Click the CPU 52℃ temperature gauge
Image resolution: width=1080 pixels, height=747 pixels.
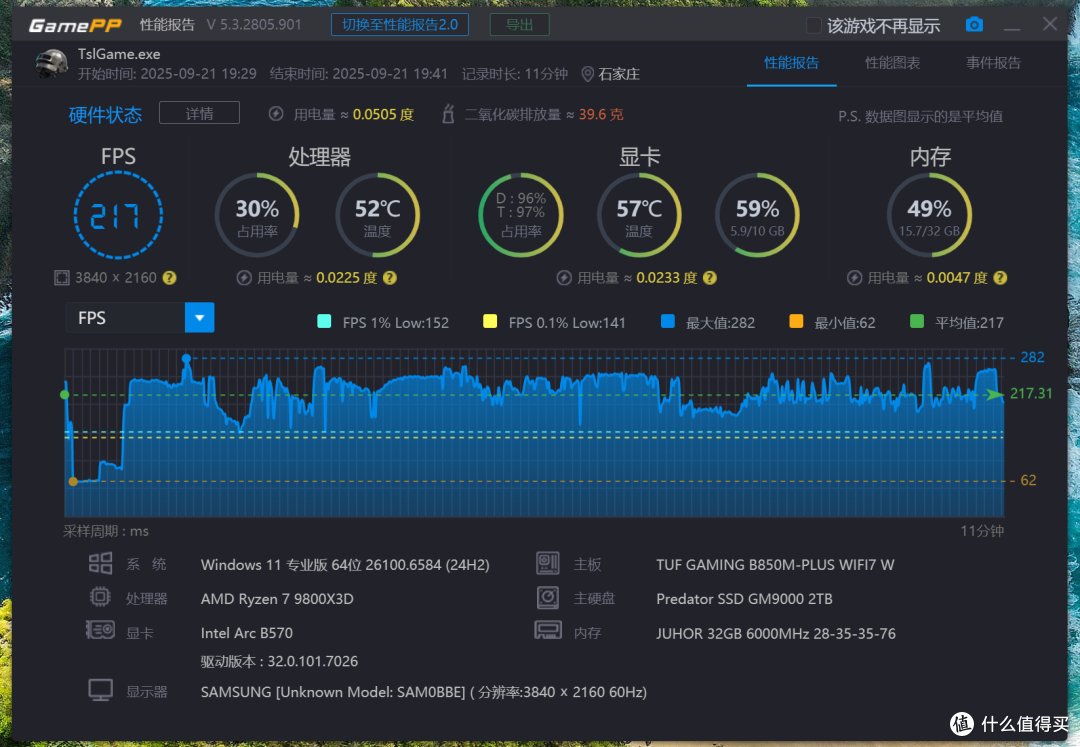(377, 215)
